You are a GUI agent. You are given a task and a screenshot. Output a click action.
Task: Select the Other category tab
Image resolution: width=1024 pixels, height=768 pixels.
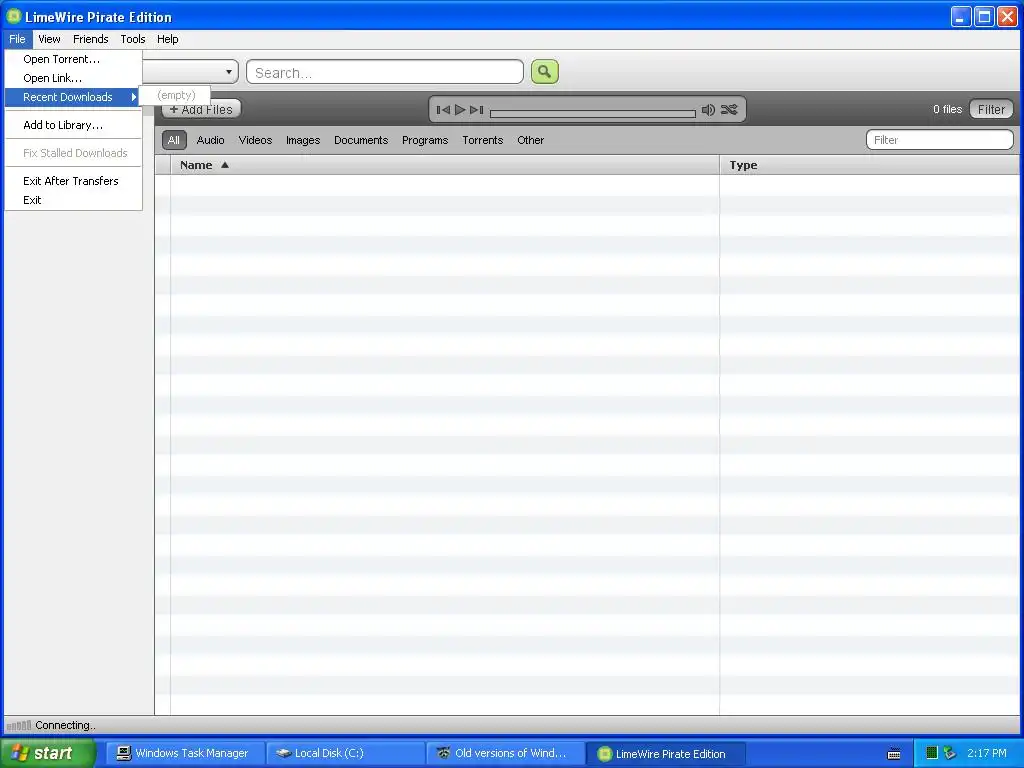(x=530, y=140)
